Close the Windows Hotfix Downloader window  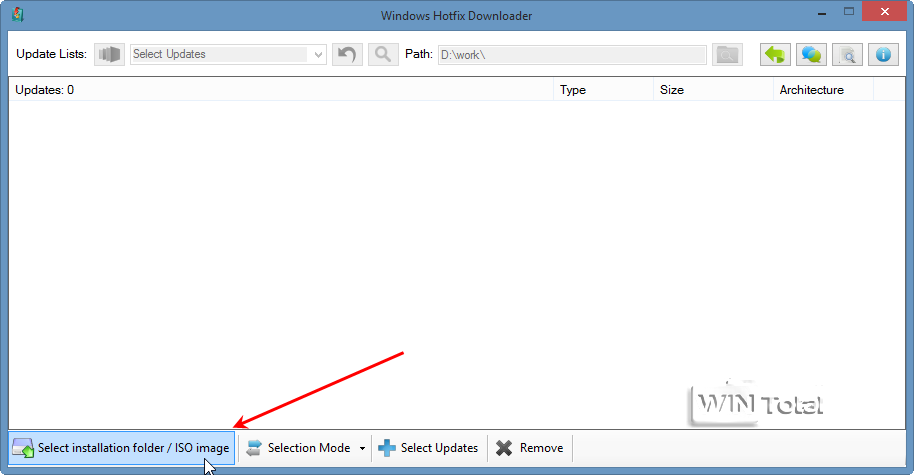[x=885, y=12]
